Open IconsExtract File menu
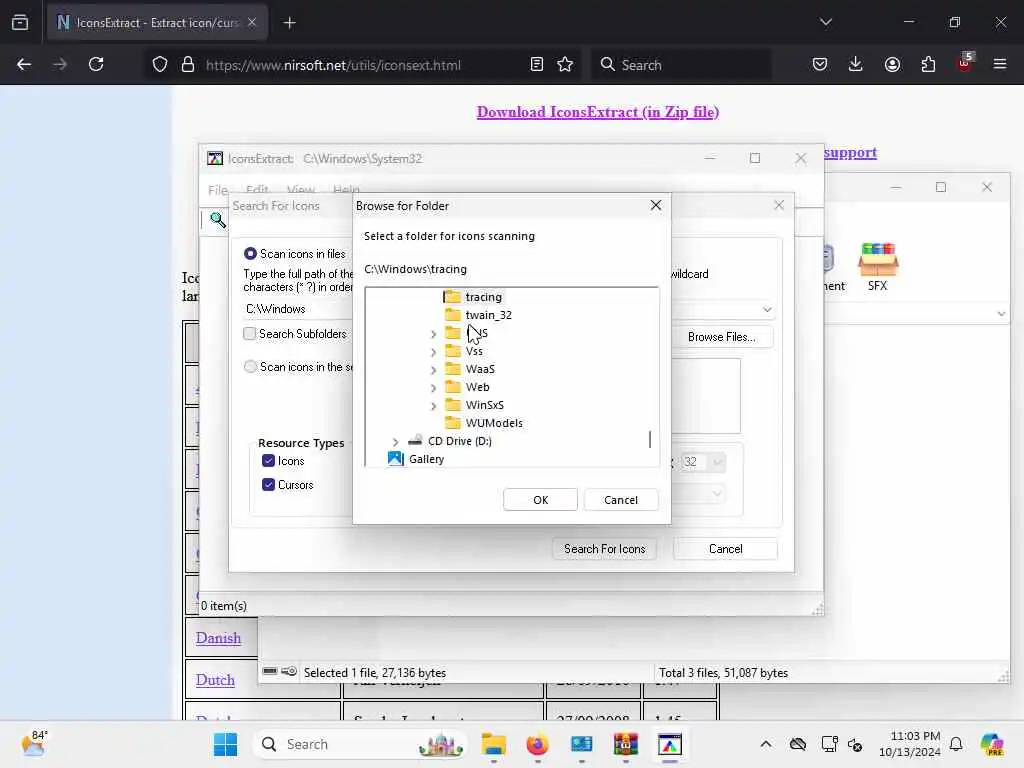 click(x=218, y=190)
